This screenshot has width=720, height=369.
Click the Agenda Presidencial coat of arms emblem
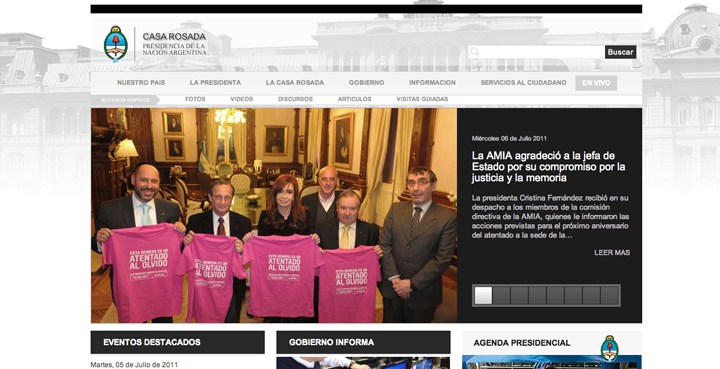point(609,348)
